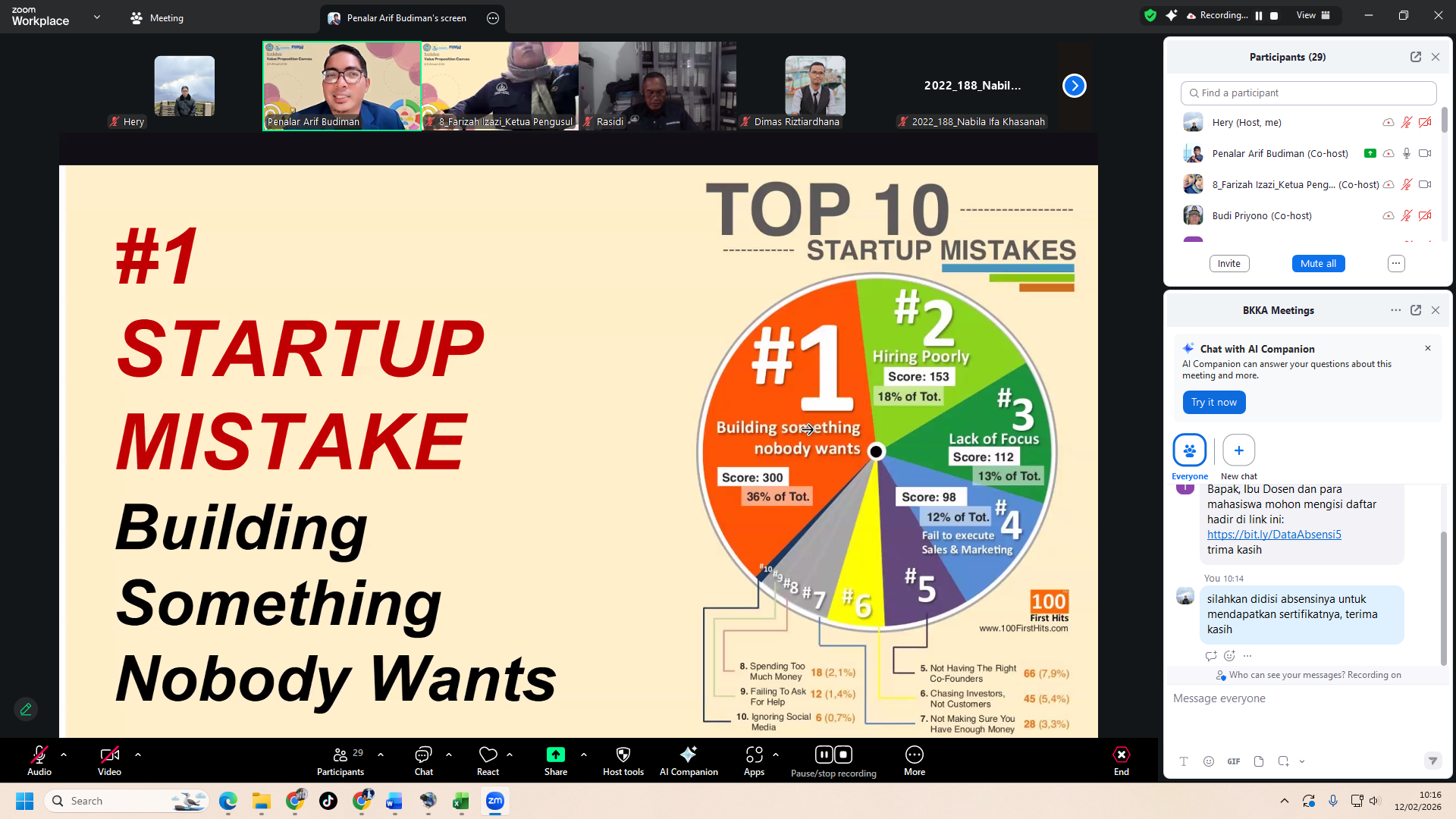Click the Find a participant field
The height and width of the screenshot is (819, 1456).
1308,93
